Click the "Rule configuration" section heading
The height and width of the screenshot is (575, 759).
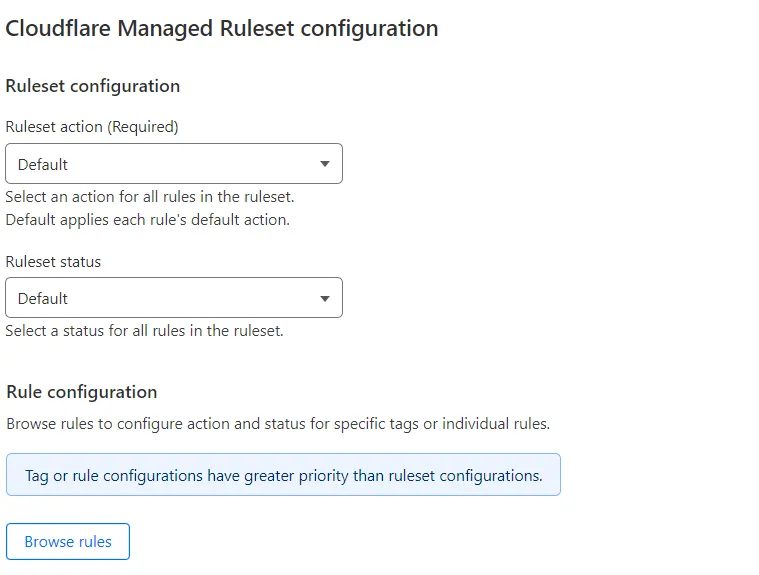[x=81, y=392]
